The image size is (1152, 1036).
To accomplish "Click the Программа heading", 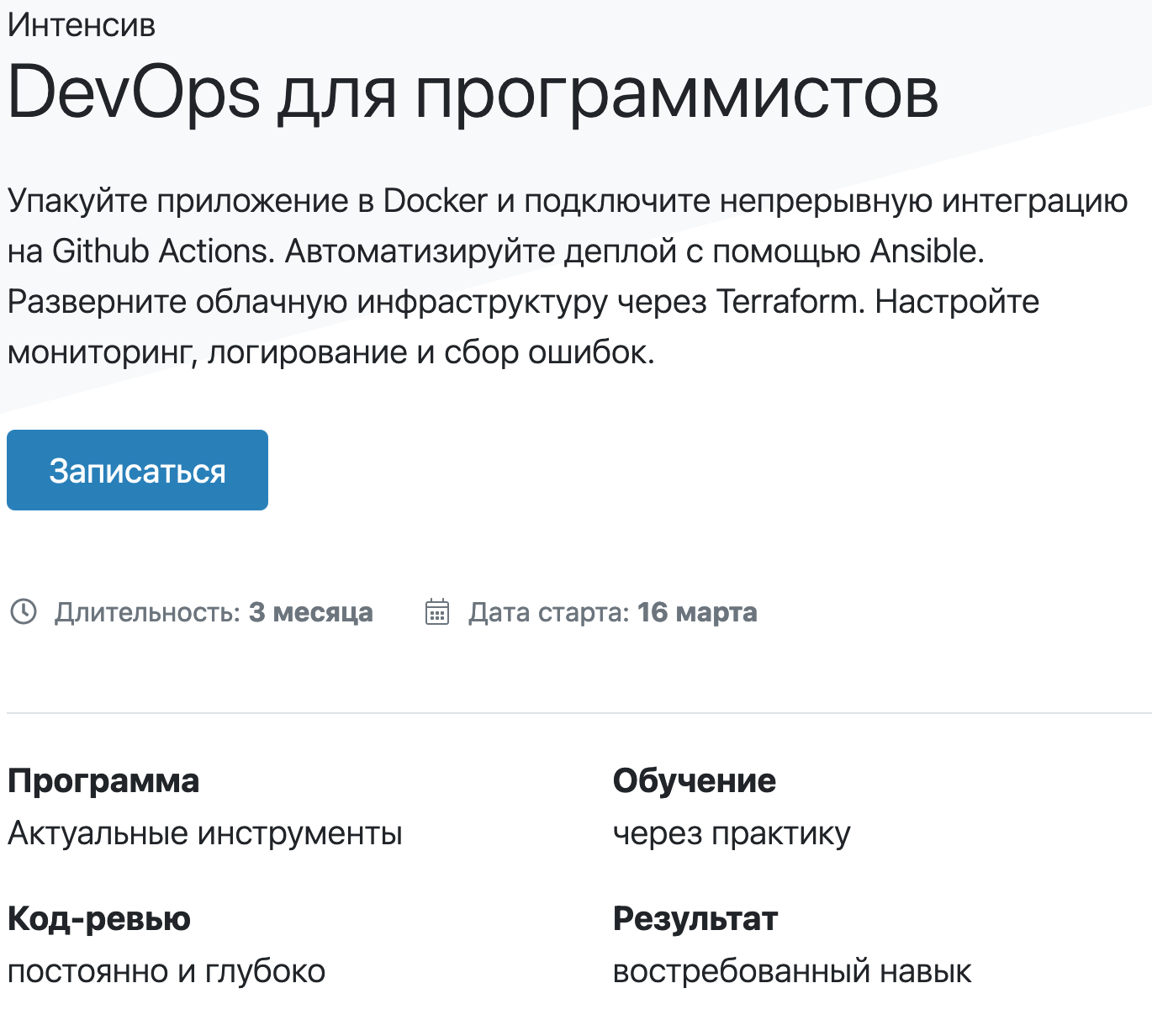I will coord(103,781).
